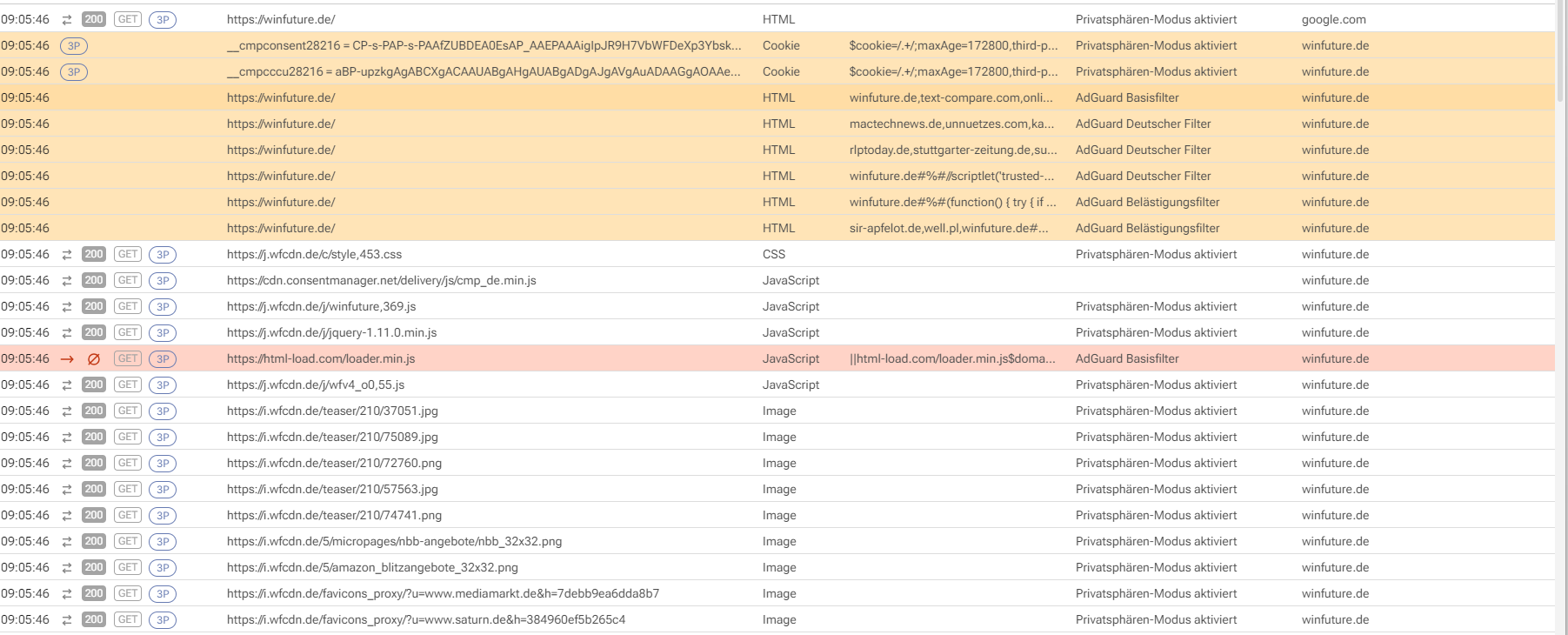The image size is (1568, 635).
Task: Click the 200 badge in the jquery-1.11.0.min.js row
Action: coord(94,332)
